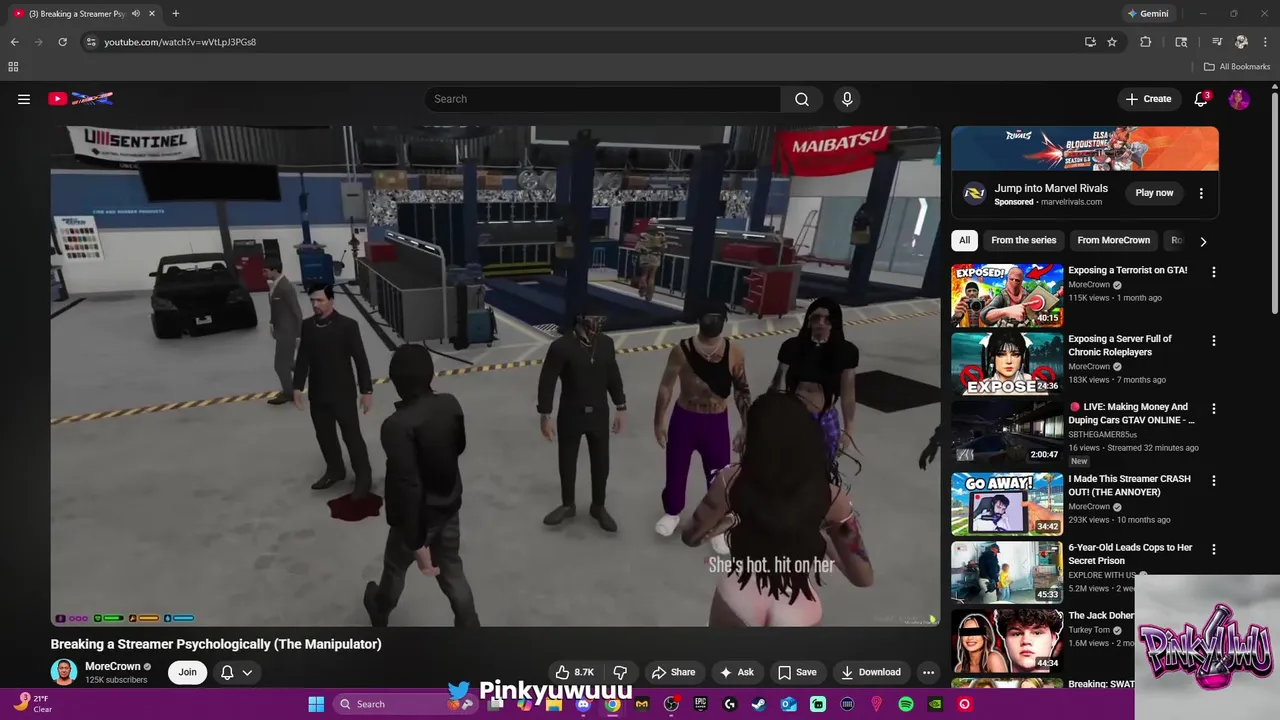Open NVIDIA app from the taskbar
Image resolution: width=1280 pixels, height=720 pixels.
[x=935, y=704]
